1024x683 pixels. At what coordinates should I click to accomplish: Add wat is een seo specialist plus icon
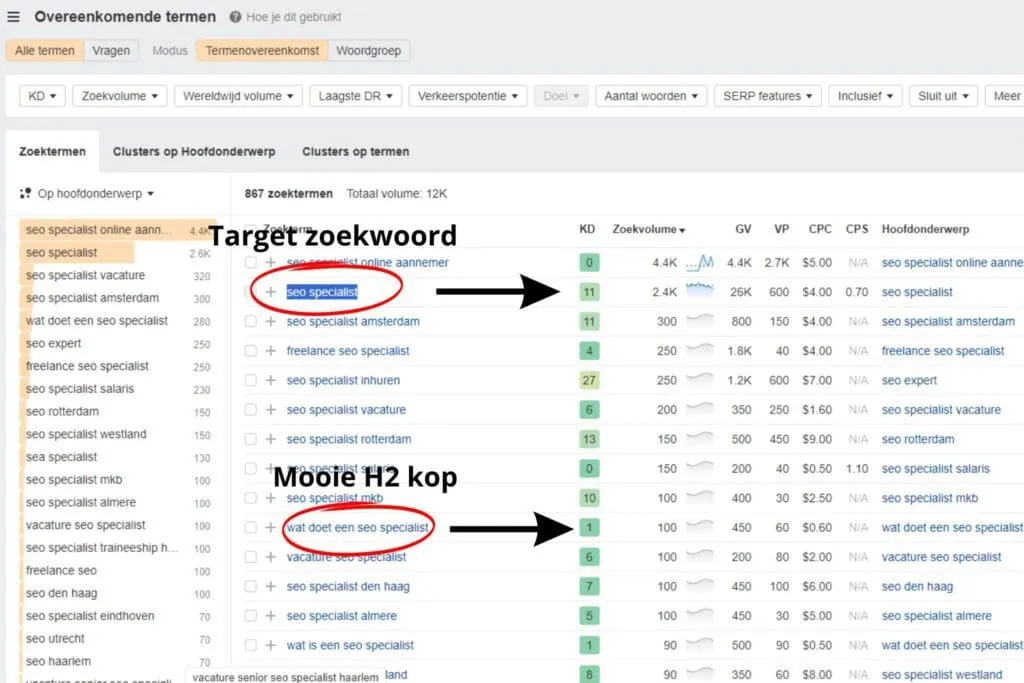click(271, 645)
